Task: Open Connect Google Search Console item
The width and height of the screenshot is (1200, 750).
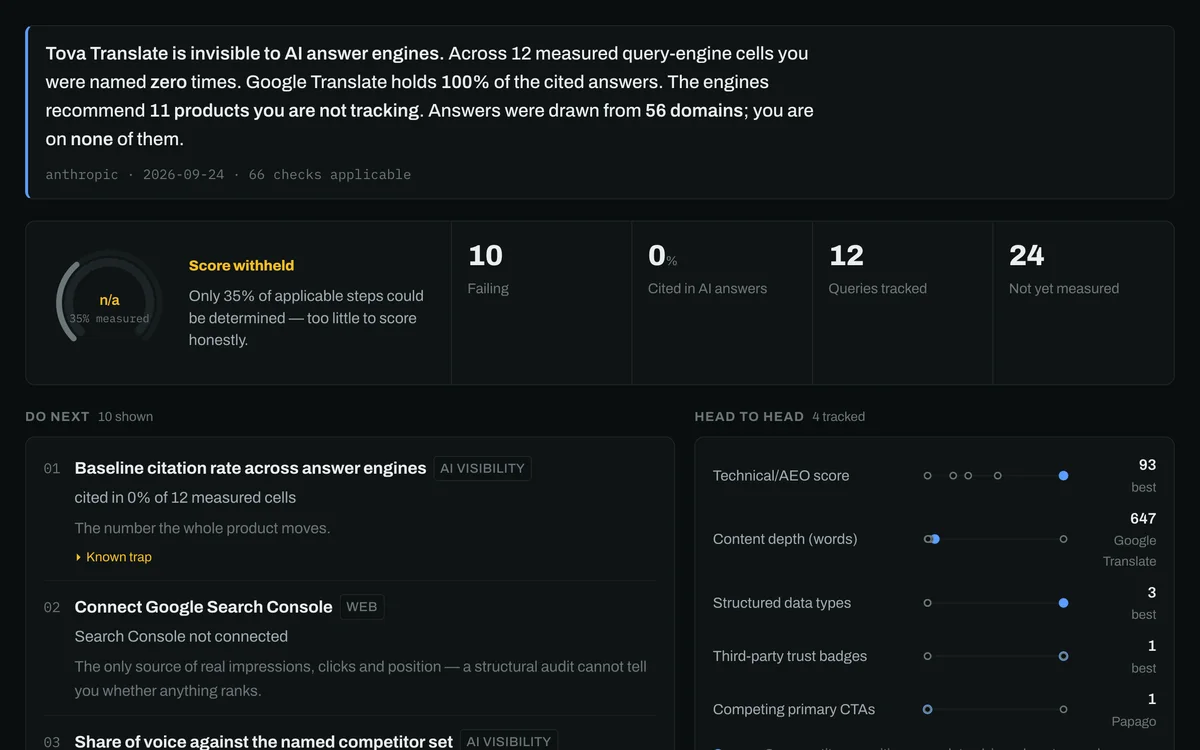Action: (x=203, y=607)
